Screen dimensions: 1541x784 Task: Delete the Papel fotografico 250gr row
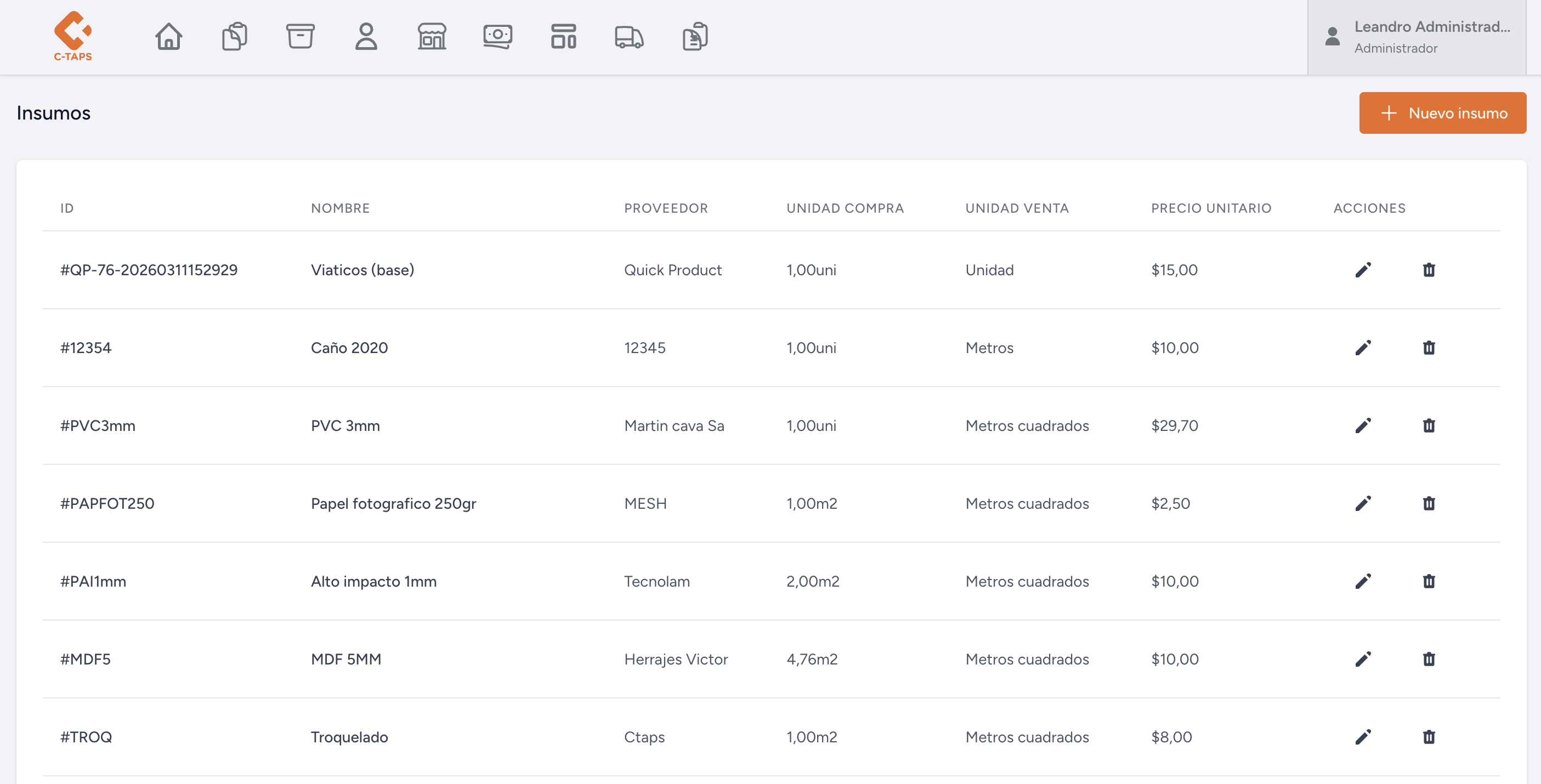click(x=1429, y=503)
